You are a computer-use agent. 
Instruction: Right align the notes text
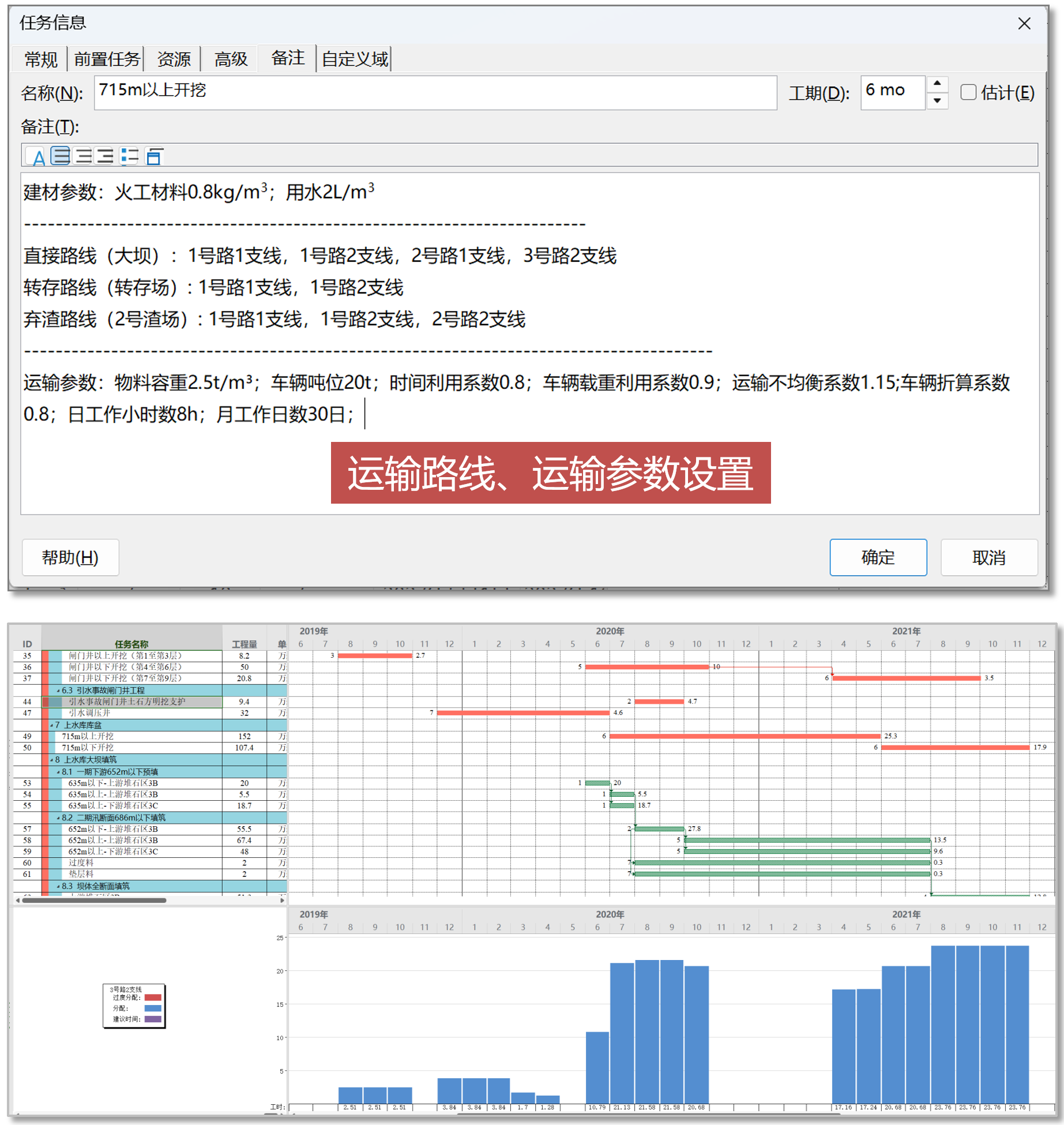pyautogui.click(x=105, y=156)
